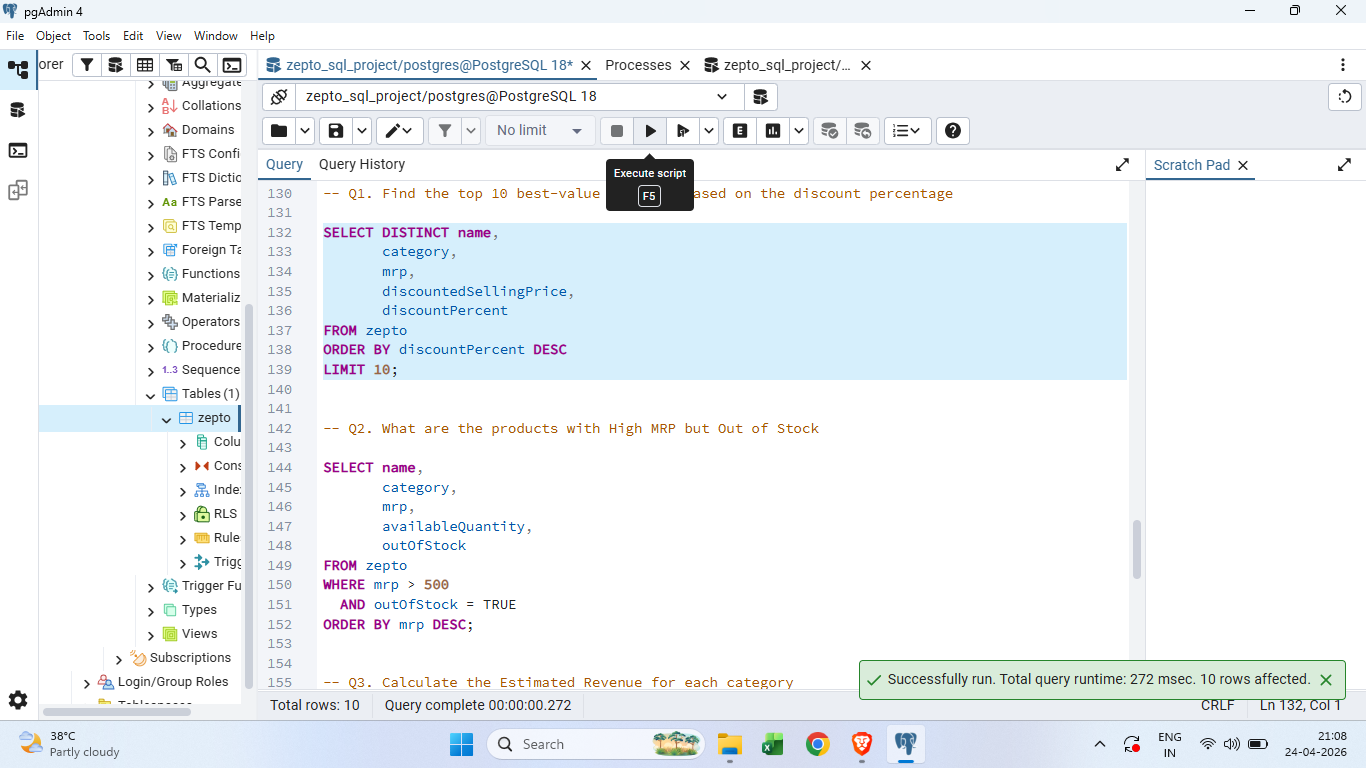
Task: Click the Open File folder icon
Action: [279, 131]
